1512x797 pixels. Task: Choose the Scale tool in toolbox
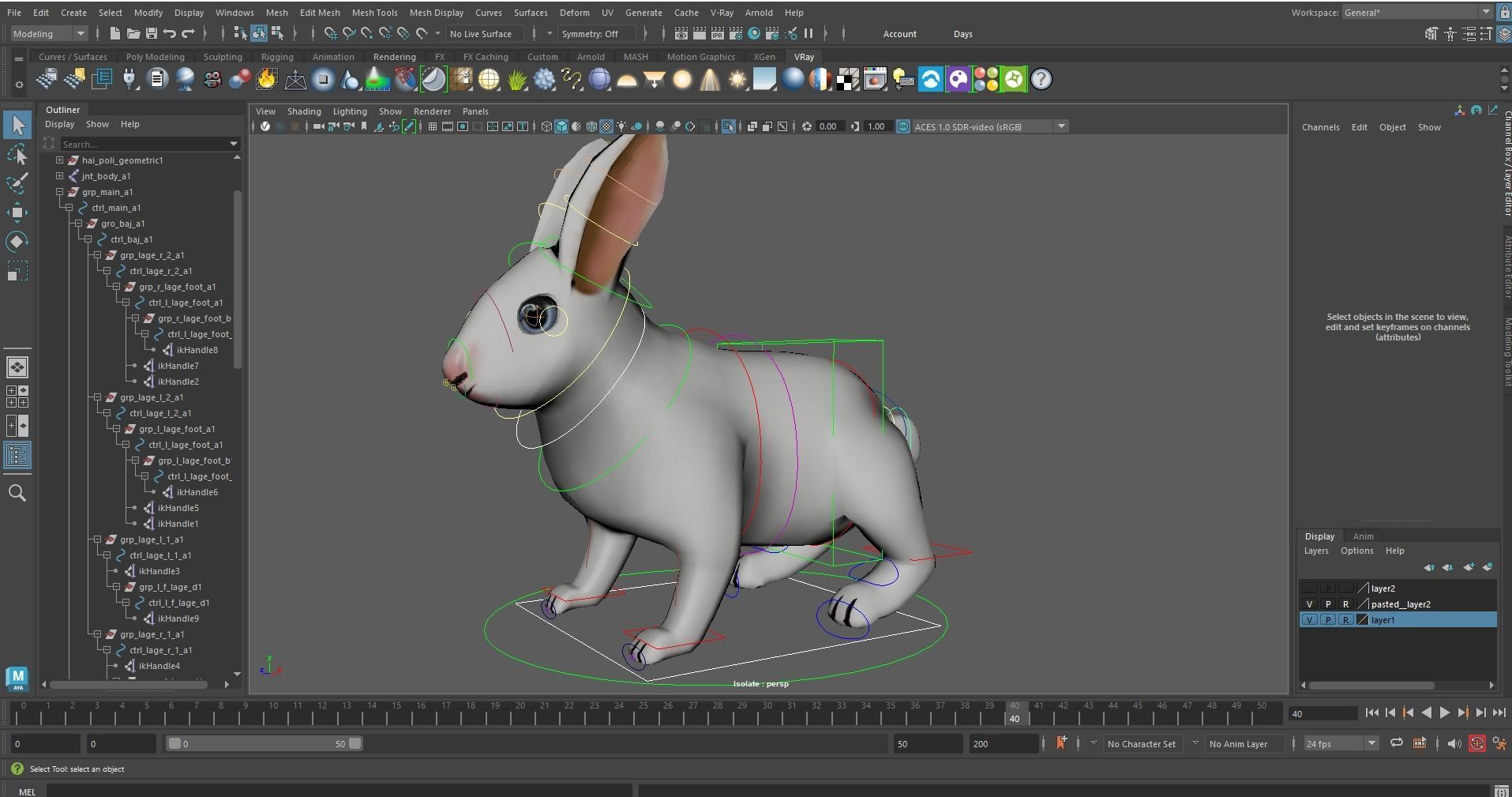(x=17, y=271)
